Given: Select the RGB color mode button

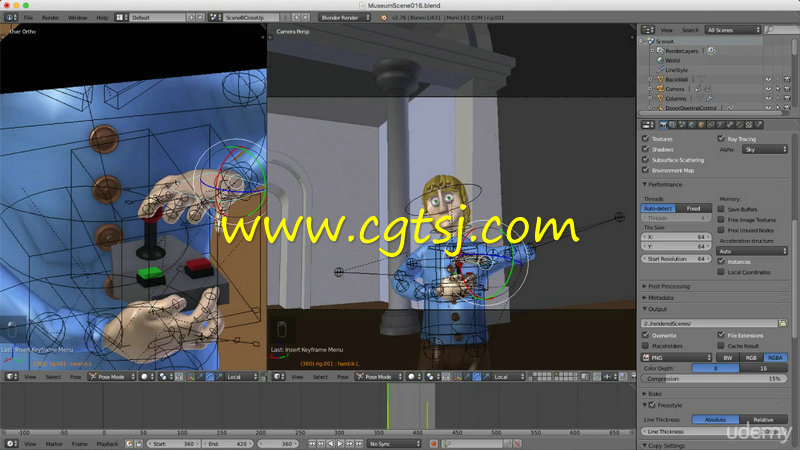Looking at the screenshot, I should (x=751, y=358).
